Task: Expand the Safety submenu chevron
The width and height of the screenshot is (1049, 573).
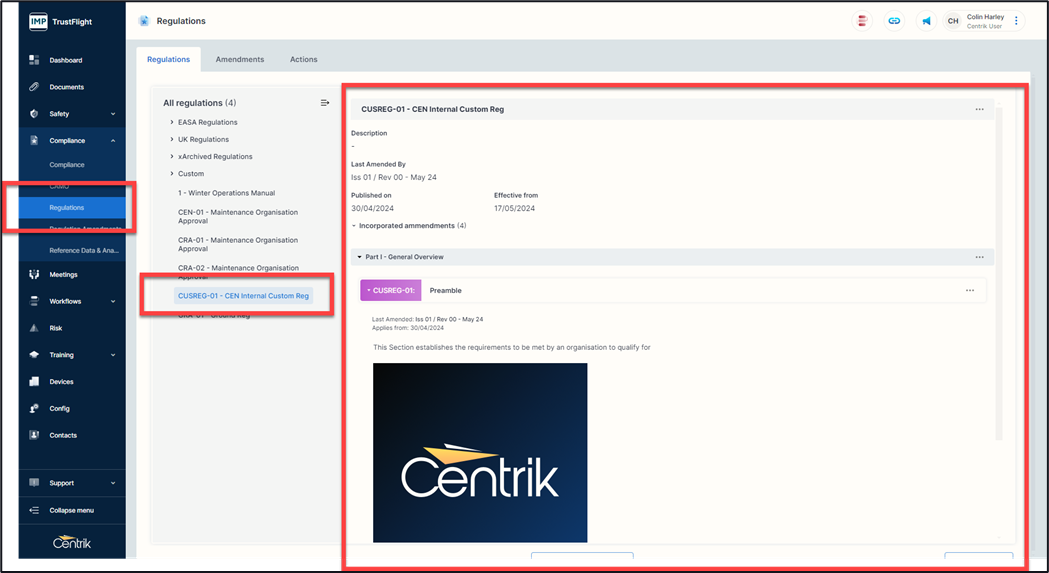Action: pos(113,114)
